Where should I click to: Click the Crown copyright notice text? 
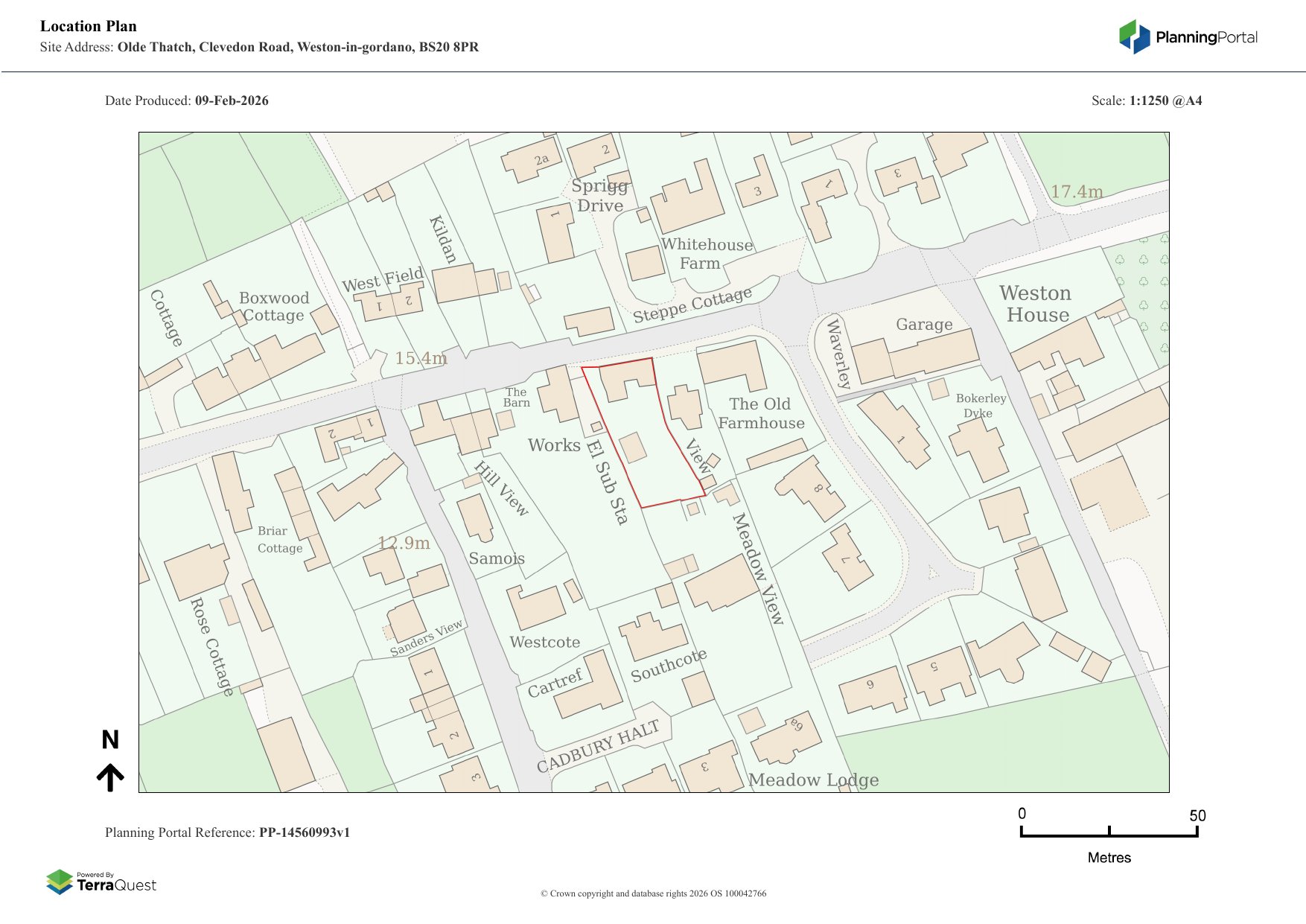pos(653,893)
